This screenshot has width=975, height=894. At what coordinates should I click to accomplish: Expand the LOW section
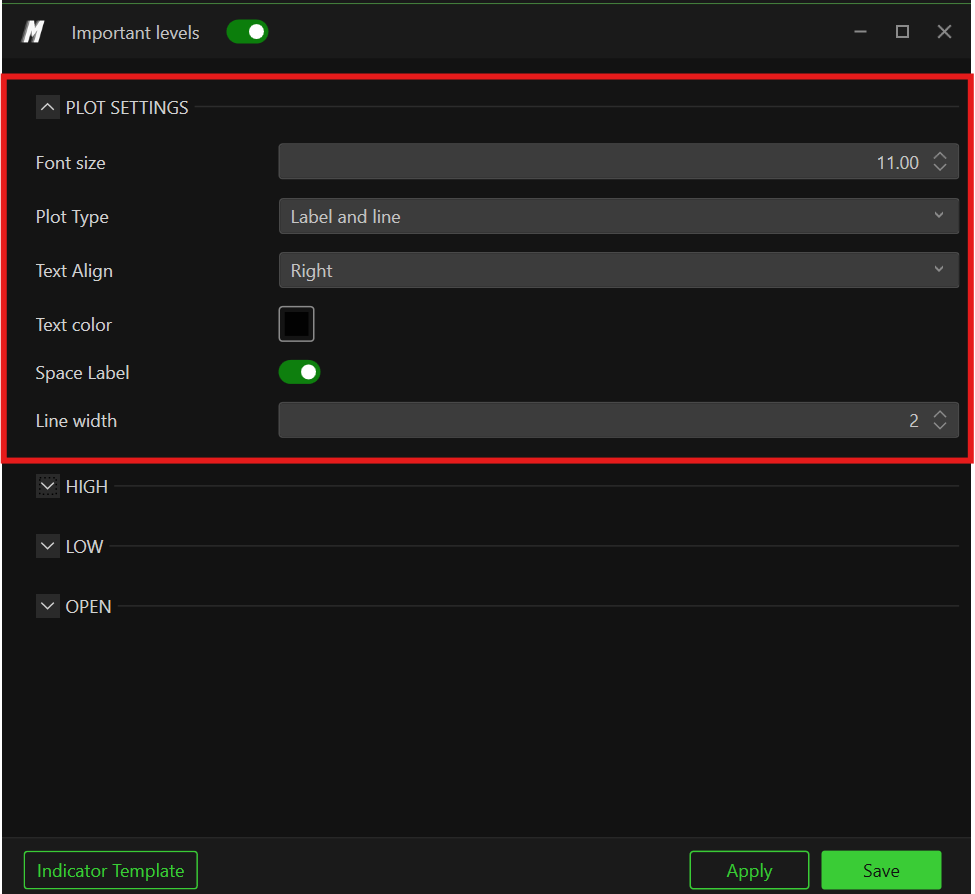tap(47, 546)
